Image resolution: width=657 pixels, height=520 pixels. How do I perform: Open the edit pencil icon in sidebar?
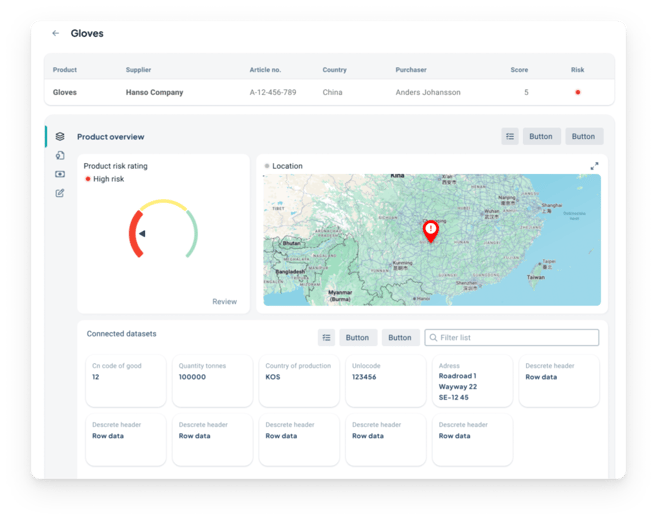[x=60, y=193]
